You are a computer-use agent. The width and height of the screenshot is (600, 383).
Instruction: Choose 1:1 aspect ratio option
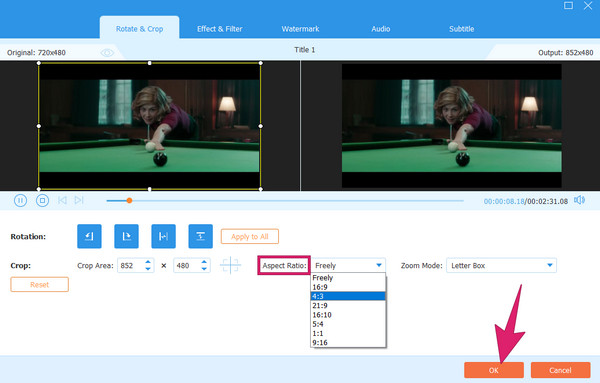(x=348, y=333)
